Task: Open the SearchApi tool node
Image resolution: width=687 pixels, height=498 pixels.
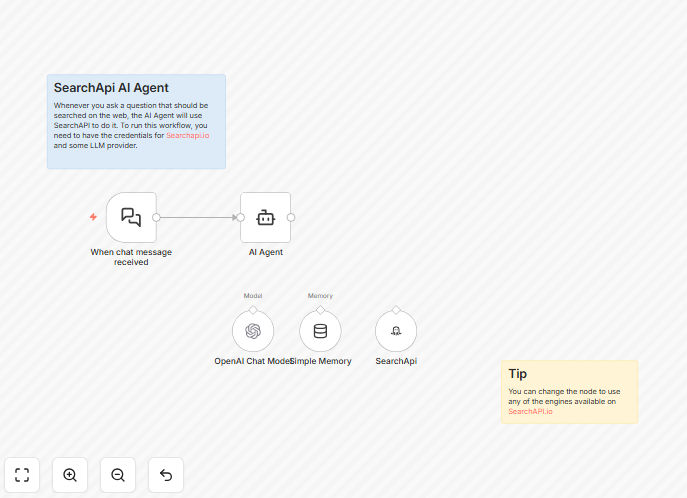Action: pos(396,331)
